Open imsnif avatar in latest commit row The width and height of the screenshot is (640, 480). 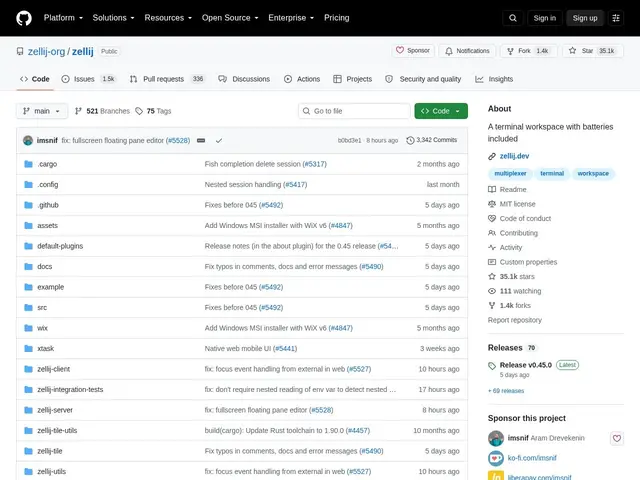point(28,140)
